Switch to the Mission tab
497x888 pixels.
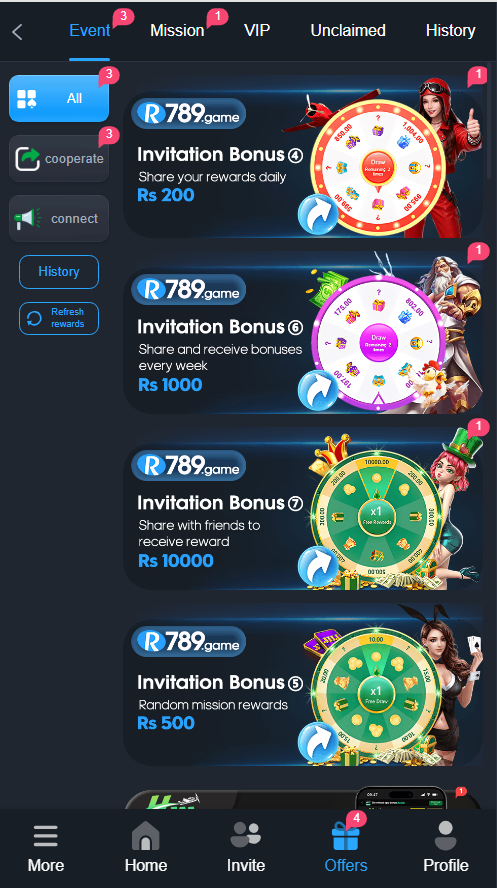click(x=177, y=31)
